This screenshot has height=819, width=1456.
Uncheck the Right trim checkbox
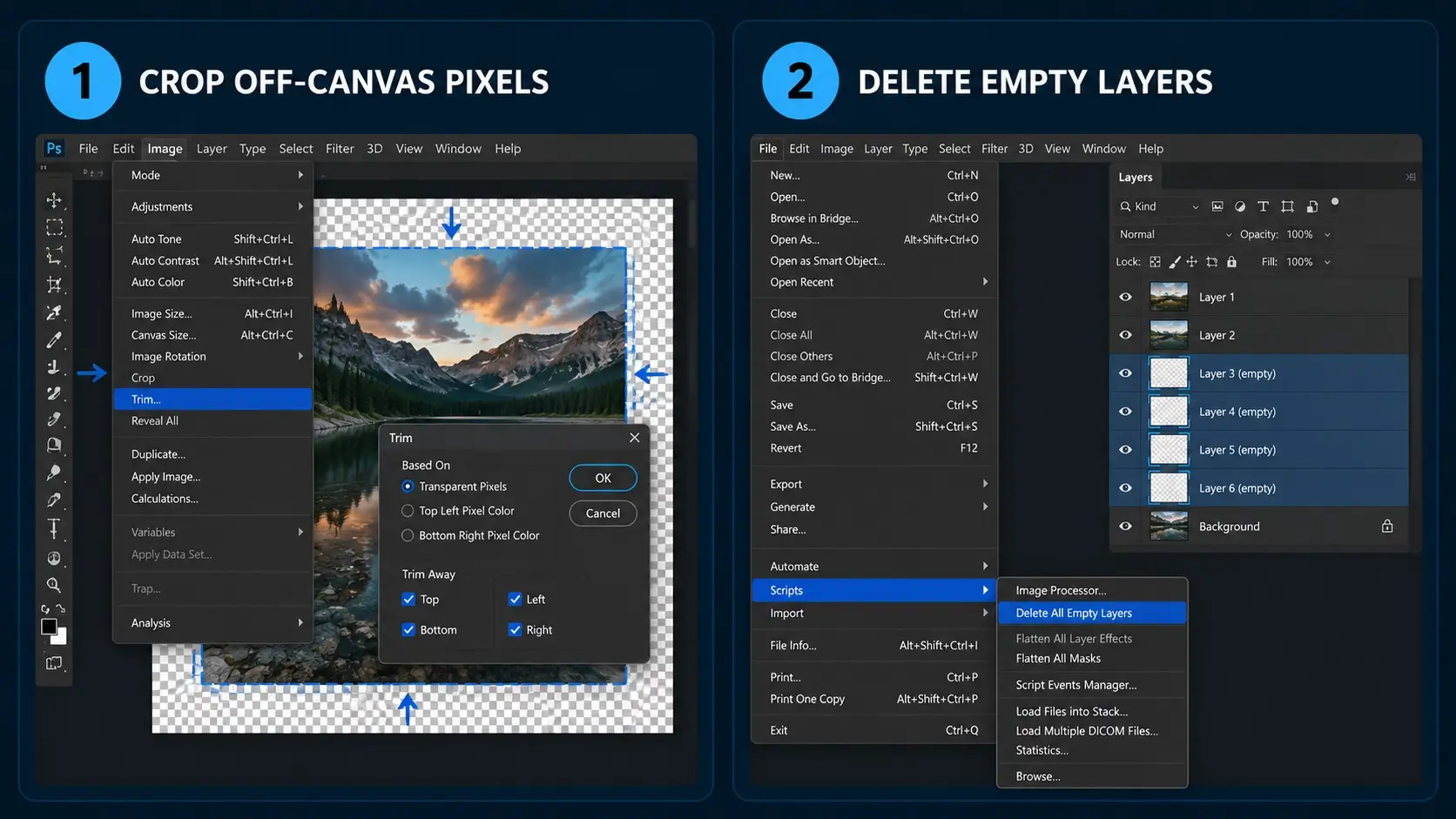515,629
